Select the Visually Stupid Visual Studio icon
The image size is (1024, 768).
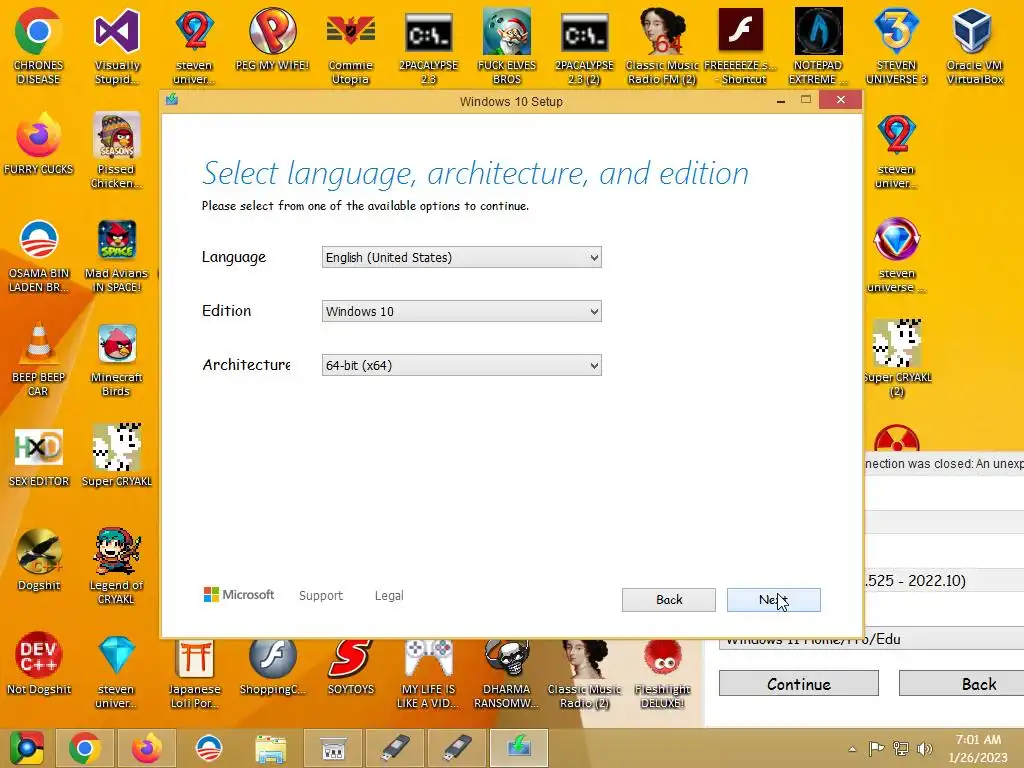point(117,46)
